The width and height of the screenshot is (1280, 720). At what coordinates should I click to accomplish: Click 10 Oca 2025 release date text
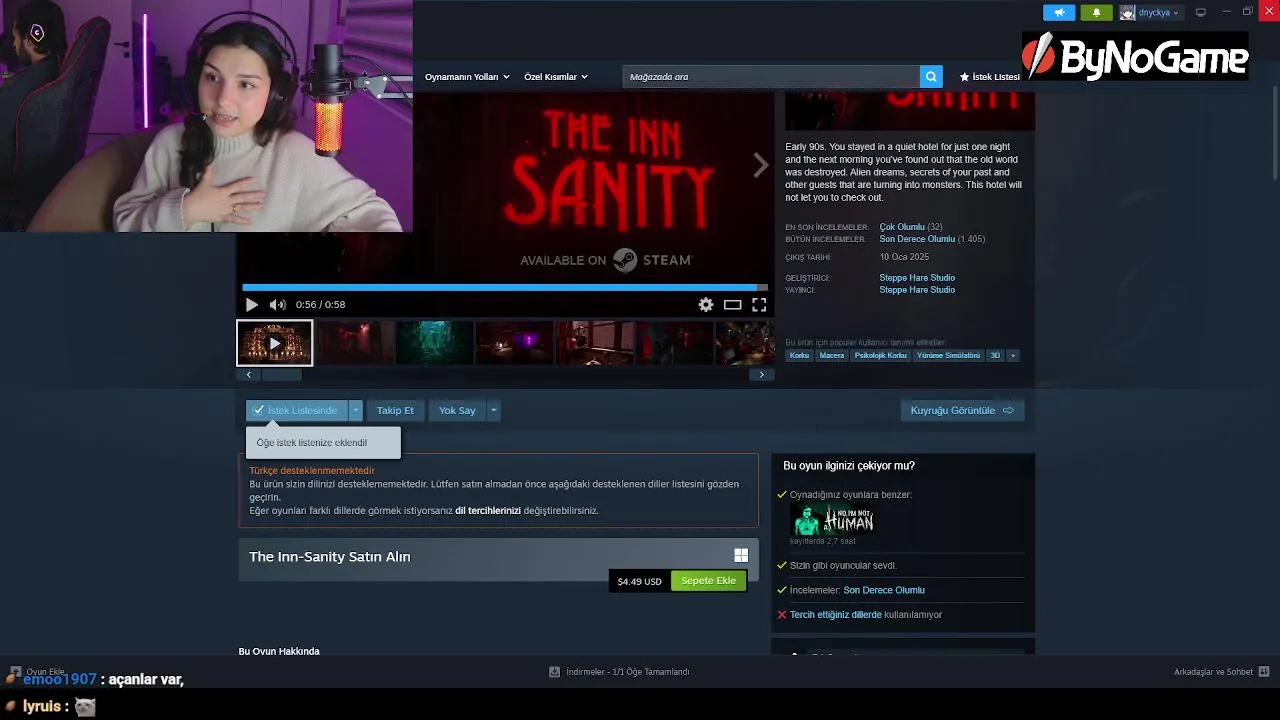pos(904,257)
